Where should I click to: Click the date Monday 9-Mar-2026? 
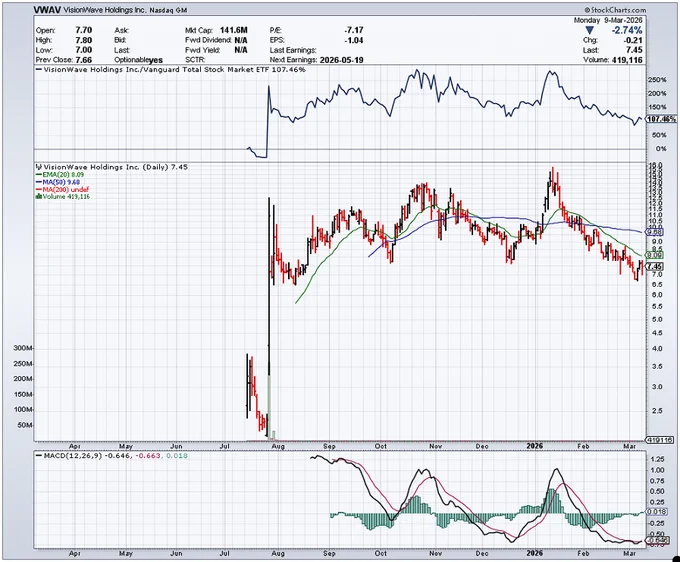click(608, 20)
